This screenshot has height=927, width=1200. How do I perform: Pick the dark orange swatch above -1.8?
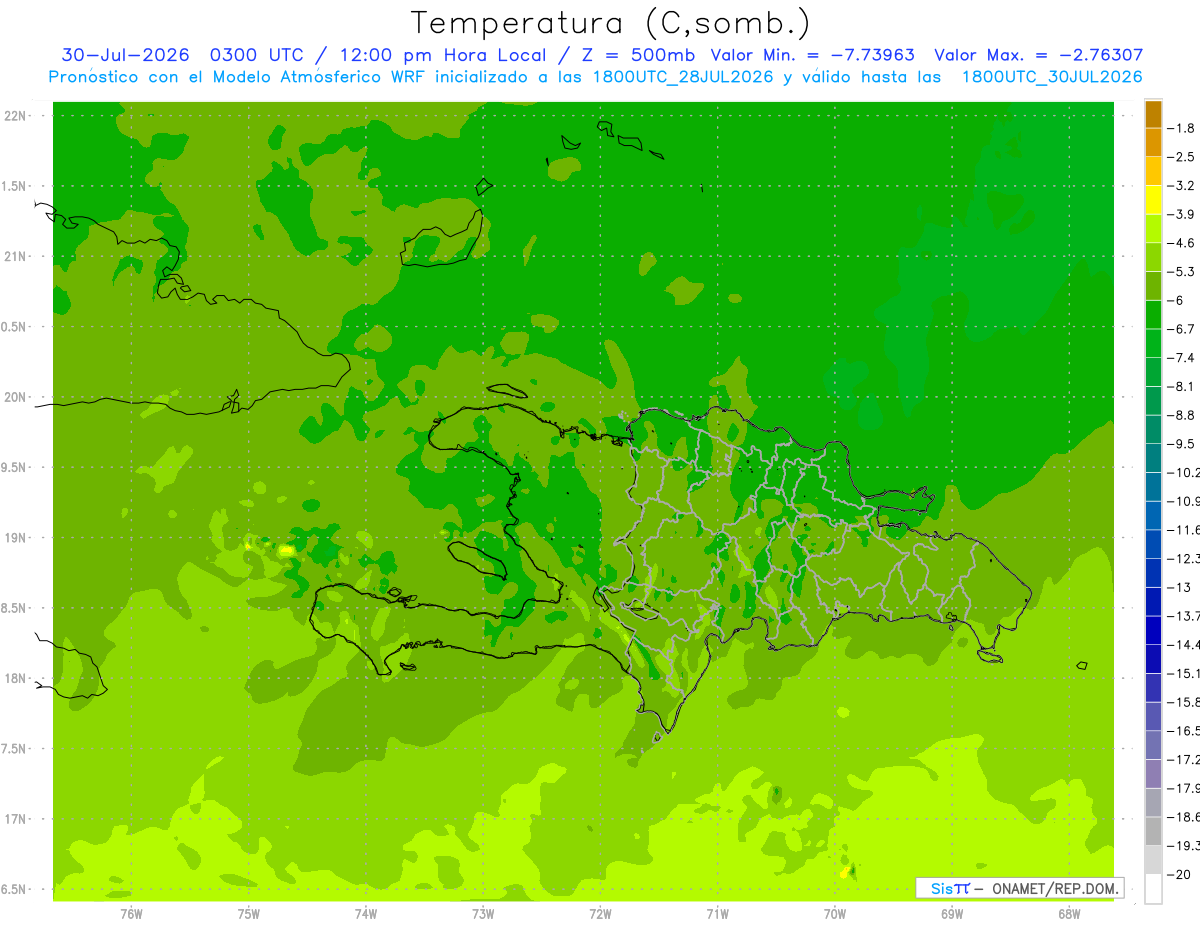tap(1153, 114)
